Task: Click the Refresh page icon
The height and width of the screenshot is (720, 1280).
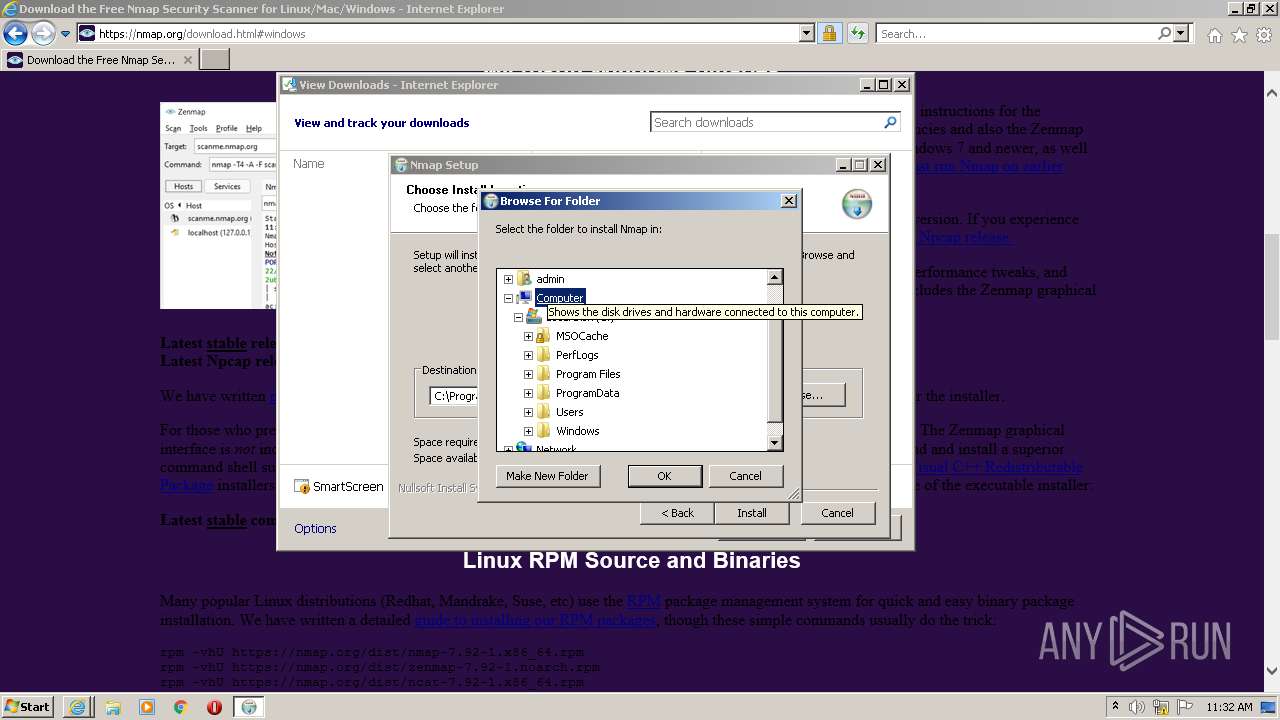Action: pos(857,33)
